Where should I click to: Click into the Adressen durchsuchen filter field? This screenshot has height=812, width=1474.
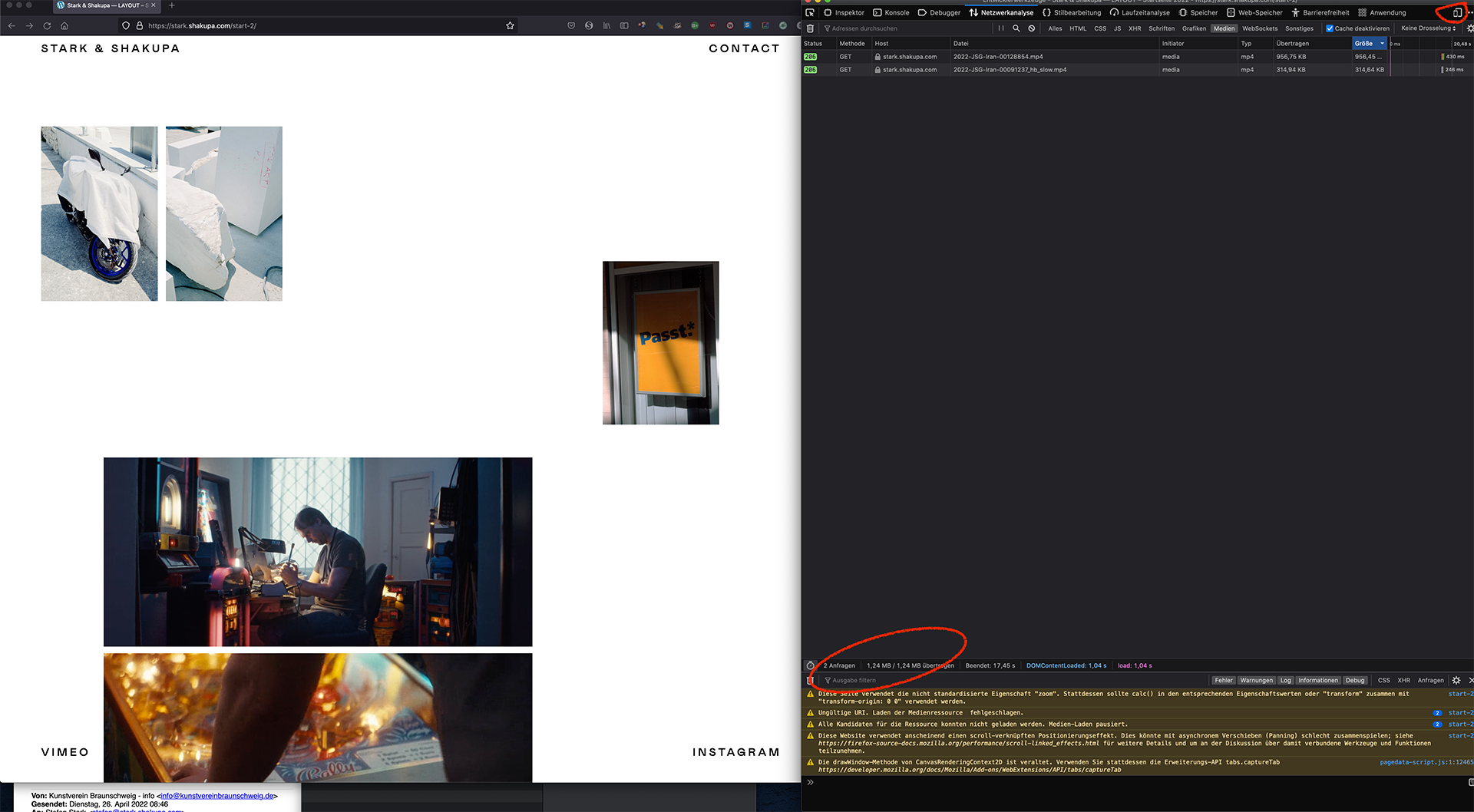(x=906, y=28)
